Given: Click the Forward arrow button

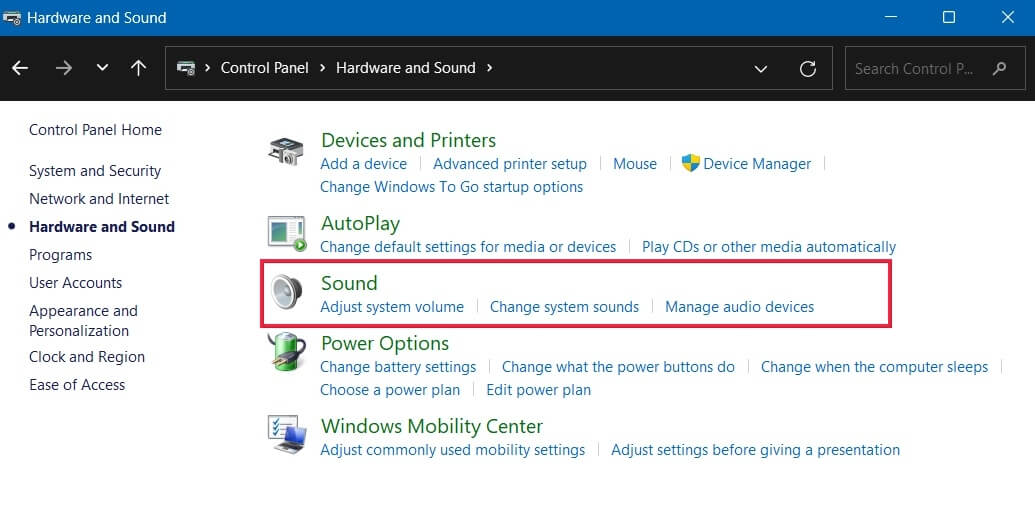Looking at the screenshot, I should point(64,68).
